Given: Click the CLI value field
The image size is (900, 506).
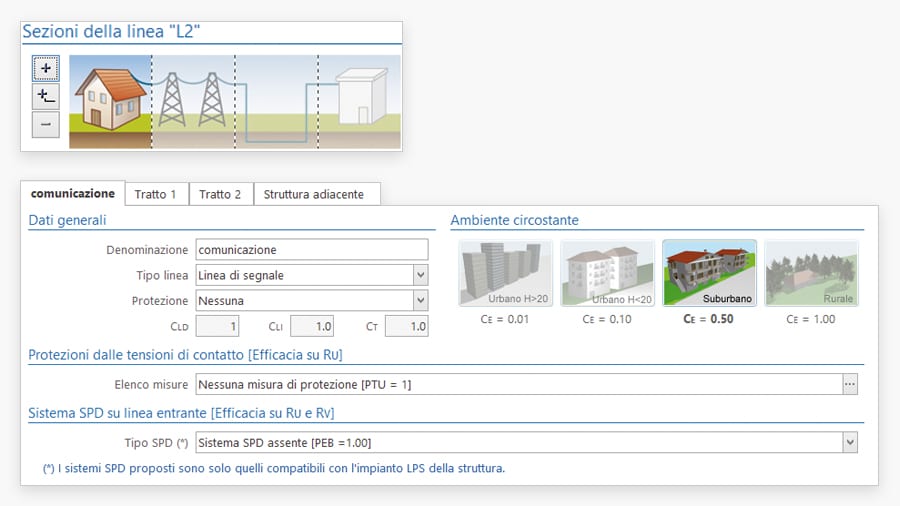Looking at the screenshot, I should coord(312,326).
